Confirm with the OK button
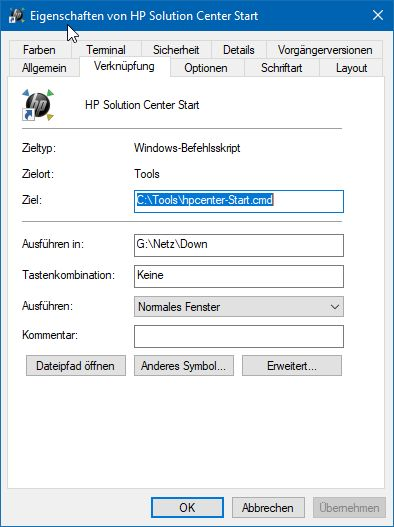 (187, 508)
